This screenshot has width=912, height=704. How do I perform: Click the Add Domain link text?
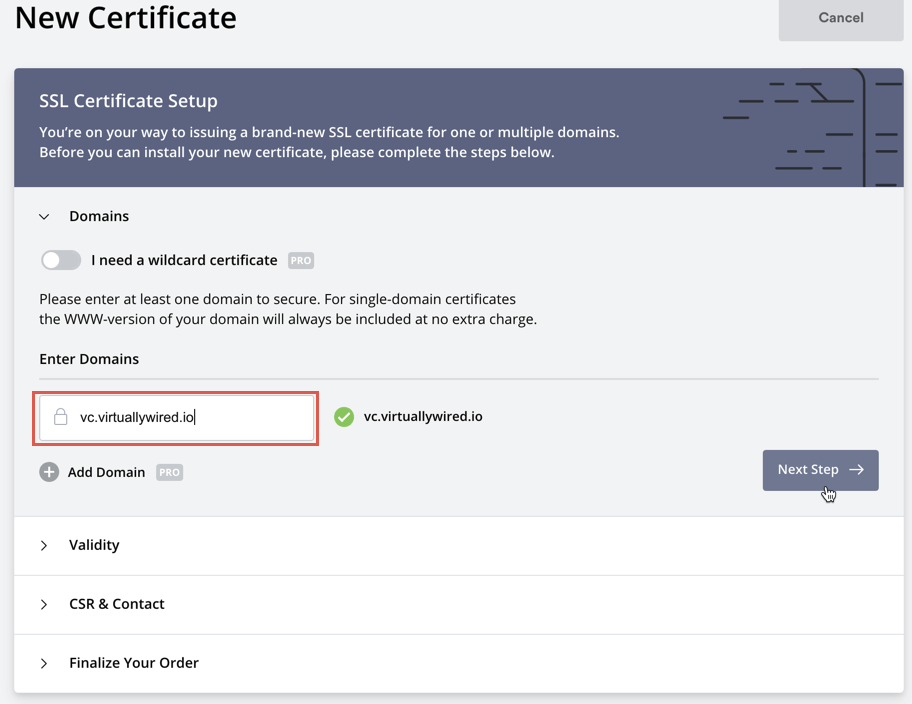[106, 472]
